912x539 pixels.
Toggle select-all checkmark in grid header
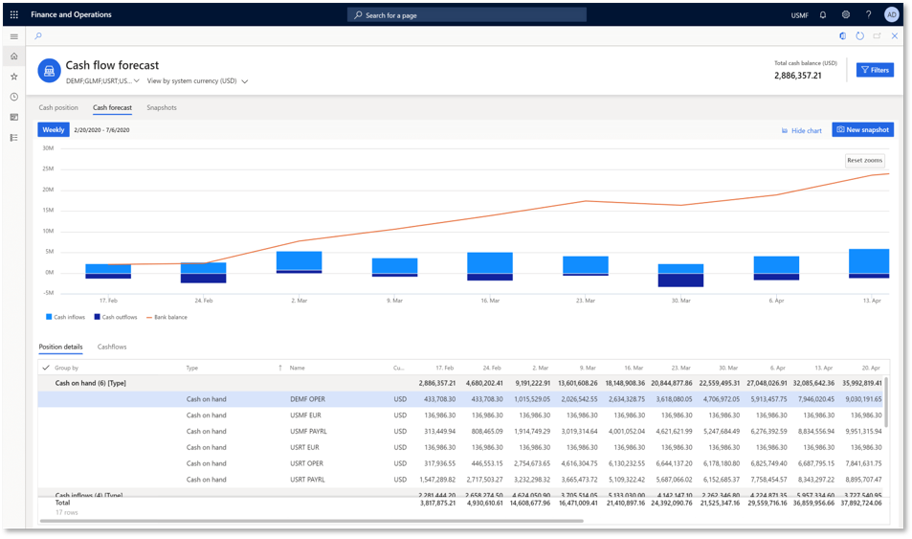(x=46, y=367)
